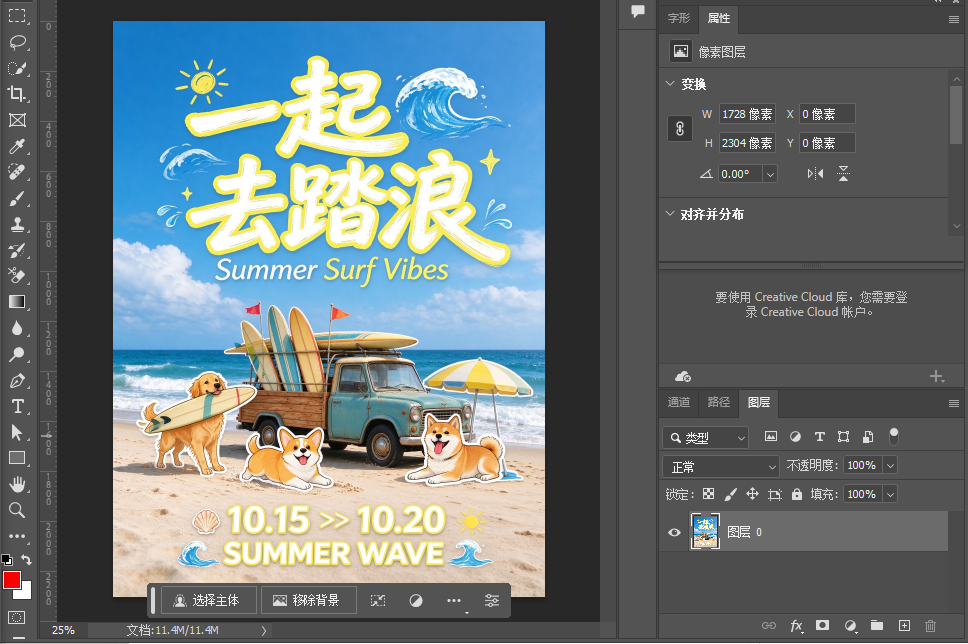Switch to the 属性 tab

[719, 19]
